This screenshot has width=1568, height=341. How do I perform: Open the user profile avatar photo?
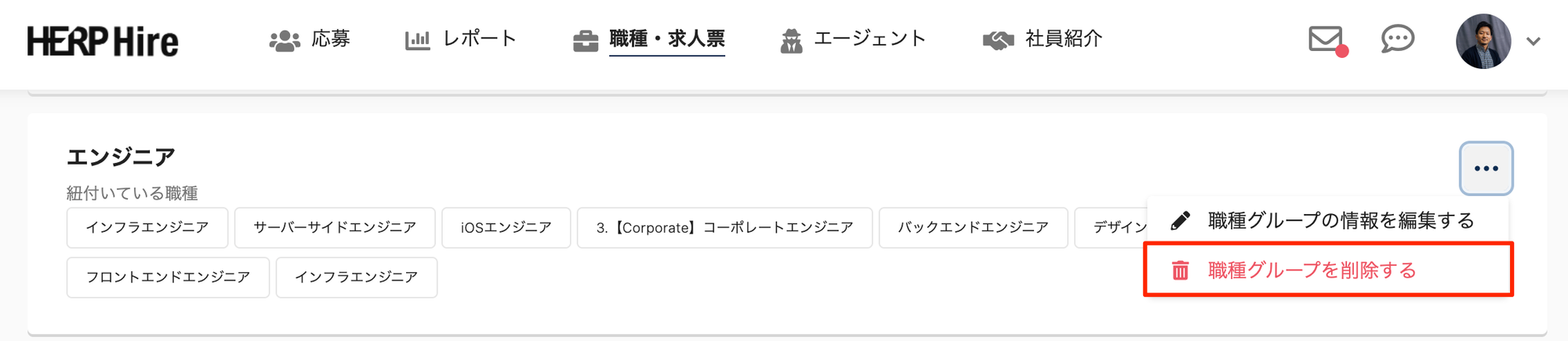[1483, 42]
